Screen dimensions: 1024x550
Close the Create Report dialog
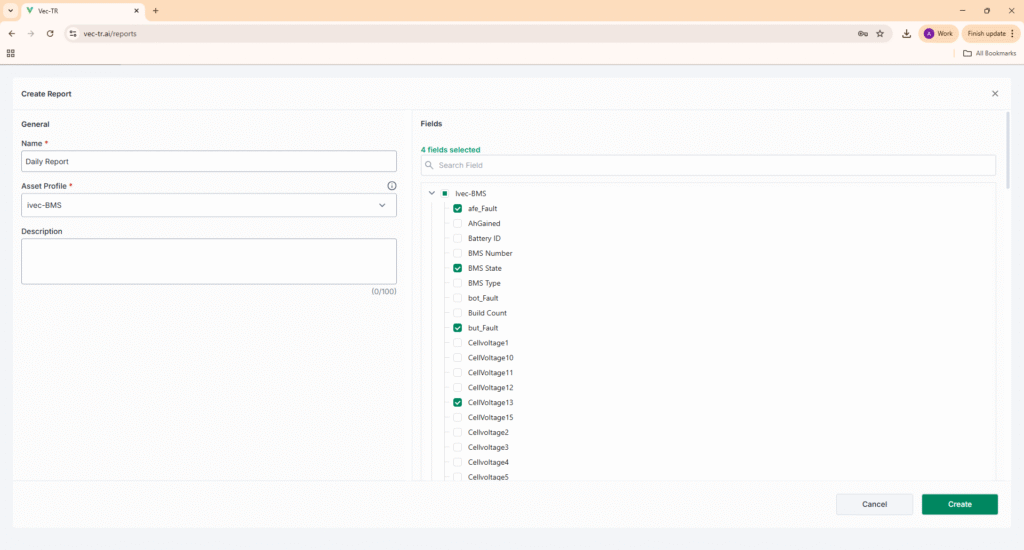click(994, 93)
